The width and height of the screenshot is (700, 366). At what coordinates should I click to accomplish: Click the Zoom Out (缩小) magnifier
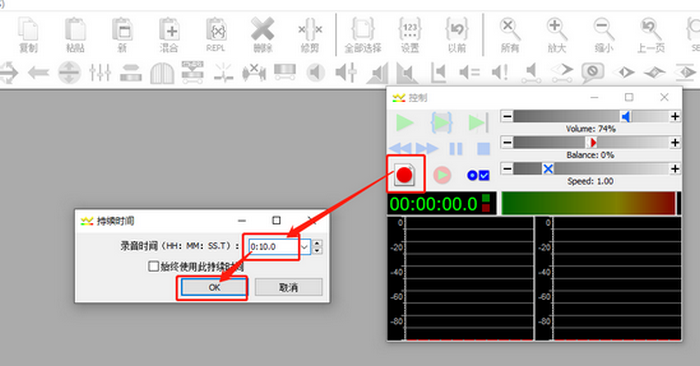(x=604, y=35)
